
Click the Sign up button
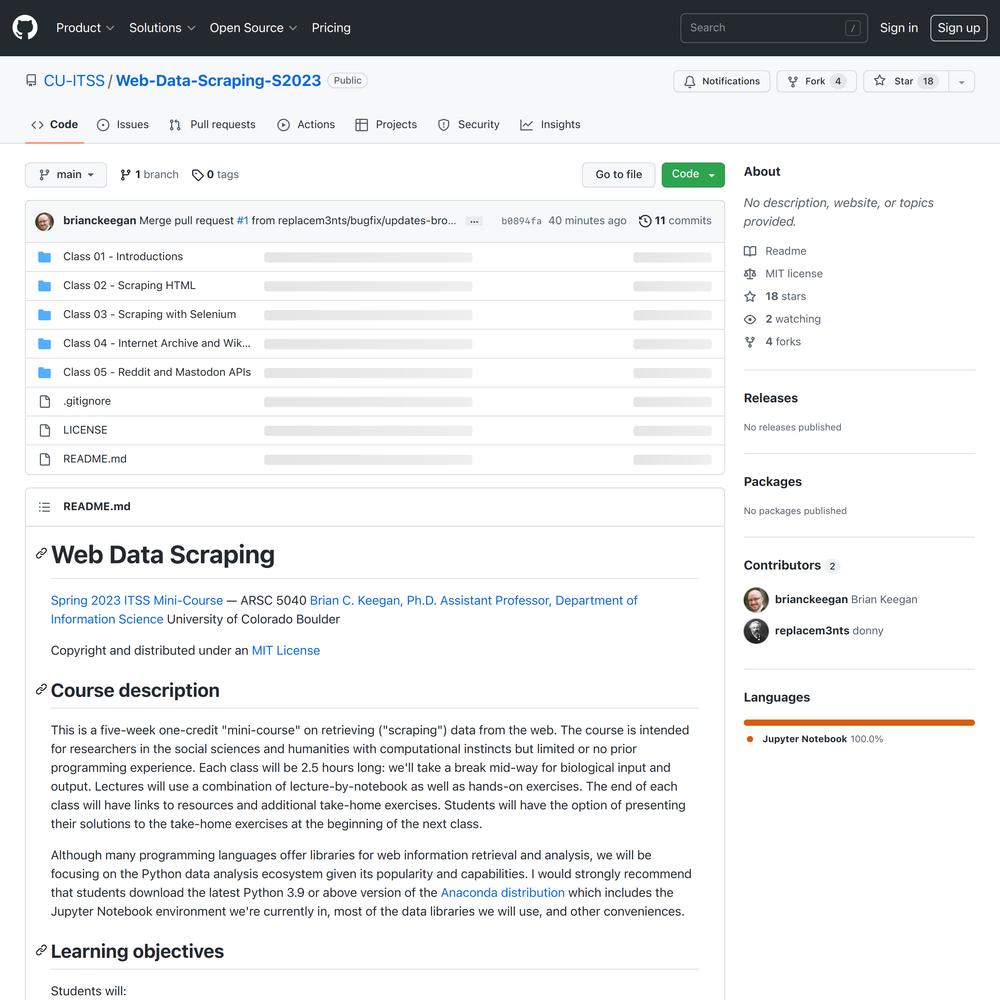point(959,28)
